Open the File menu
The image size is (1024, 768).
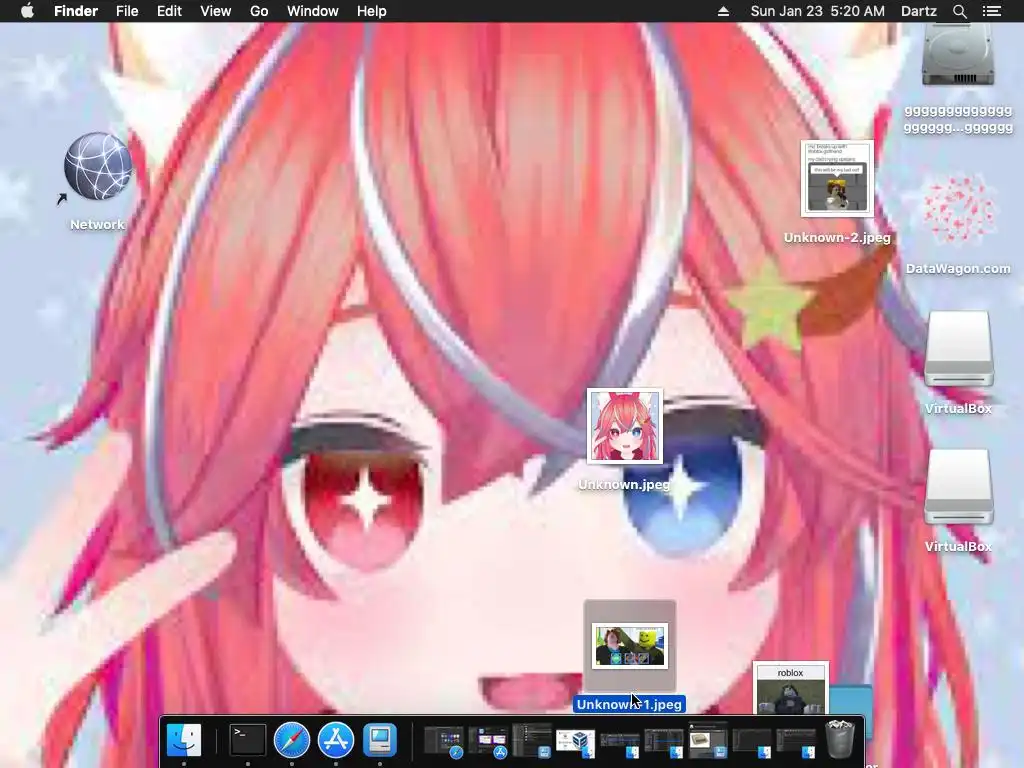pyautogui.click(x=127, y=11)
